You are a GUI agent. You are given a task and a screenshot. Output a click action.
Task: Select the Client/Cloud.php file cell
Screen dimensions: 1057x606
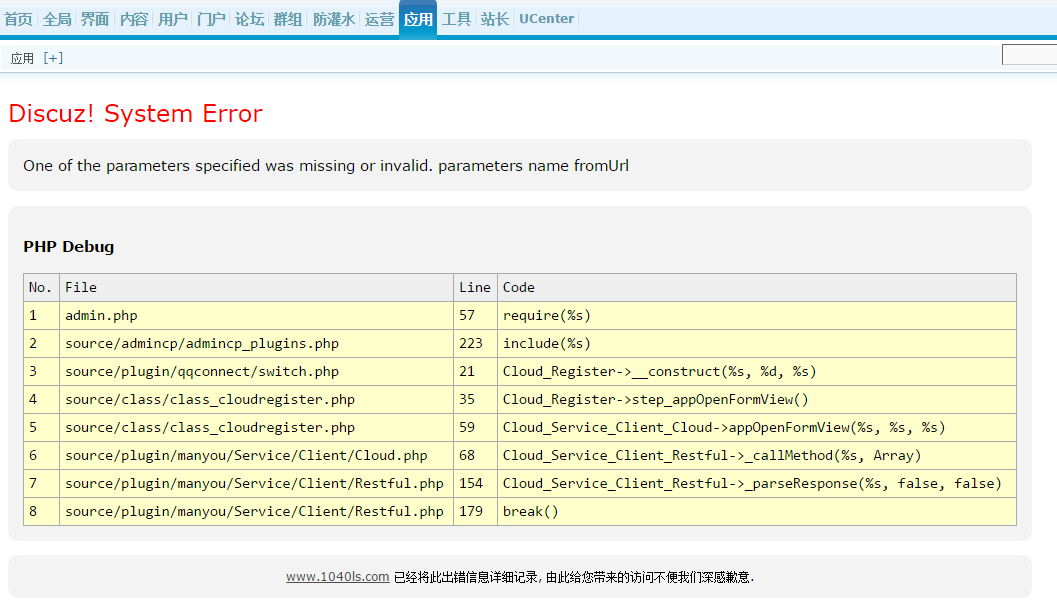coord(256,456)
